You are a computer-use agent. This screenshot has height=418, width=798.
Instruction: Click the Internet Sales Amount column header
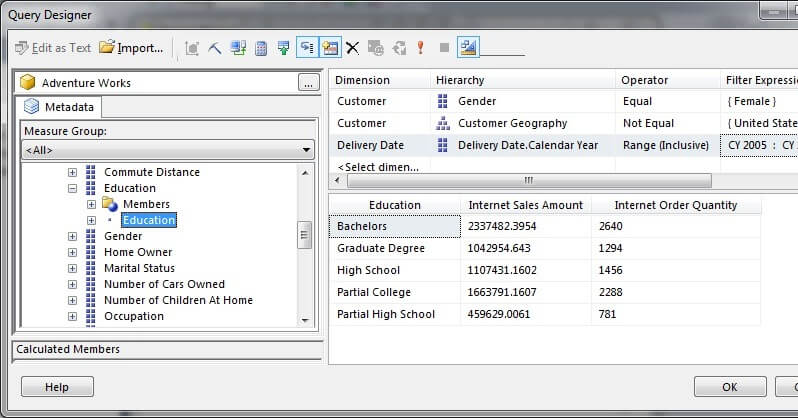pyautogui.click(x=526, y=205)
